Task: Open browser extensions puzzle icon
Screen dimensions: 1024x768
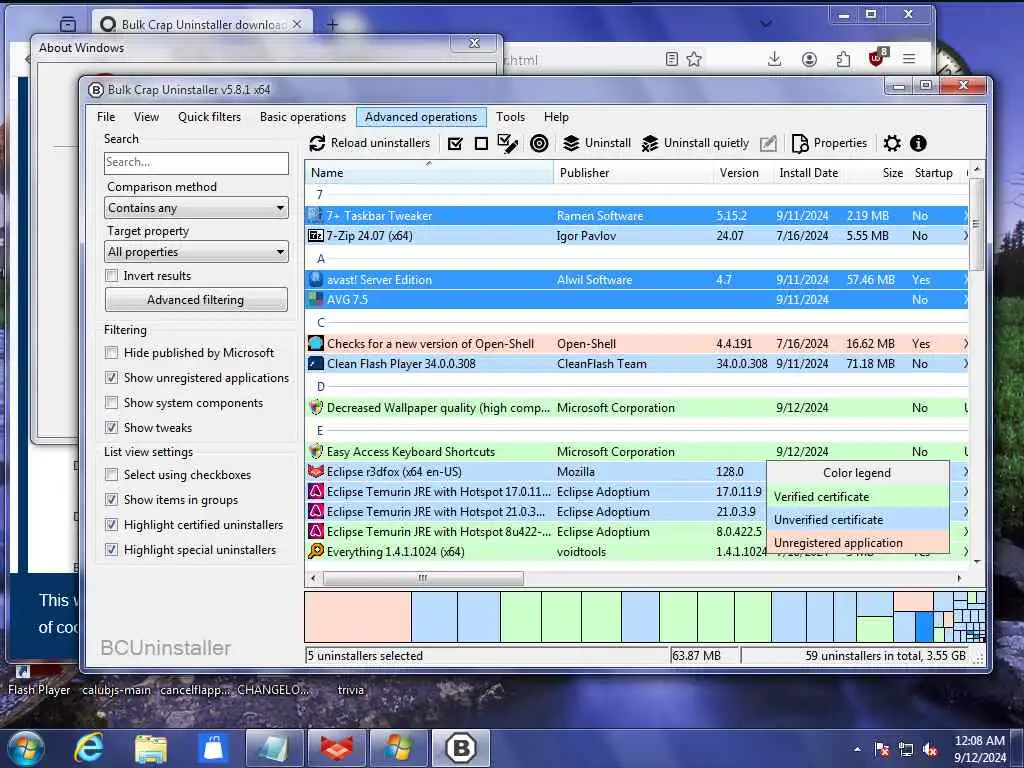Action: tap(843, 59)
